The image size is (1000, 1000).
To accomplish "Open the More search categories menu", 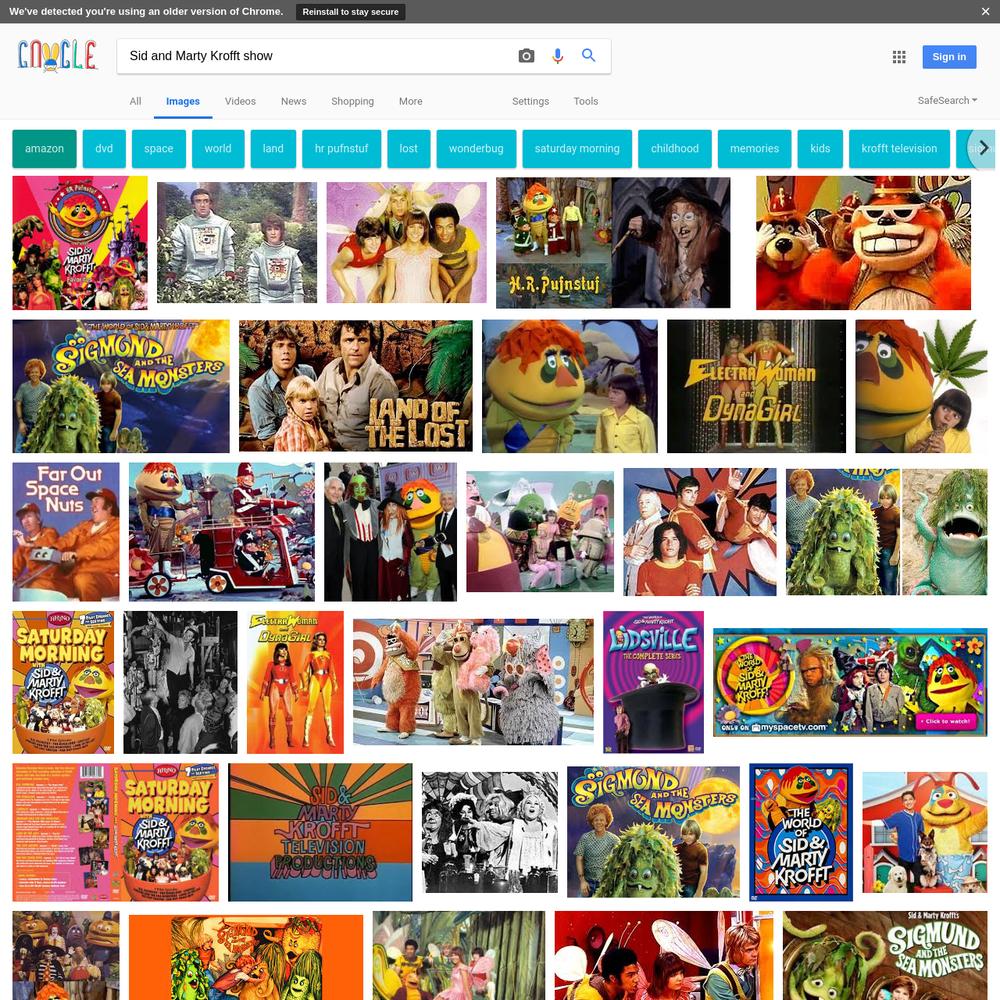I will point(411,101).
